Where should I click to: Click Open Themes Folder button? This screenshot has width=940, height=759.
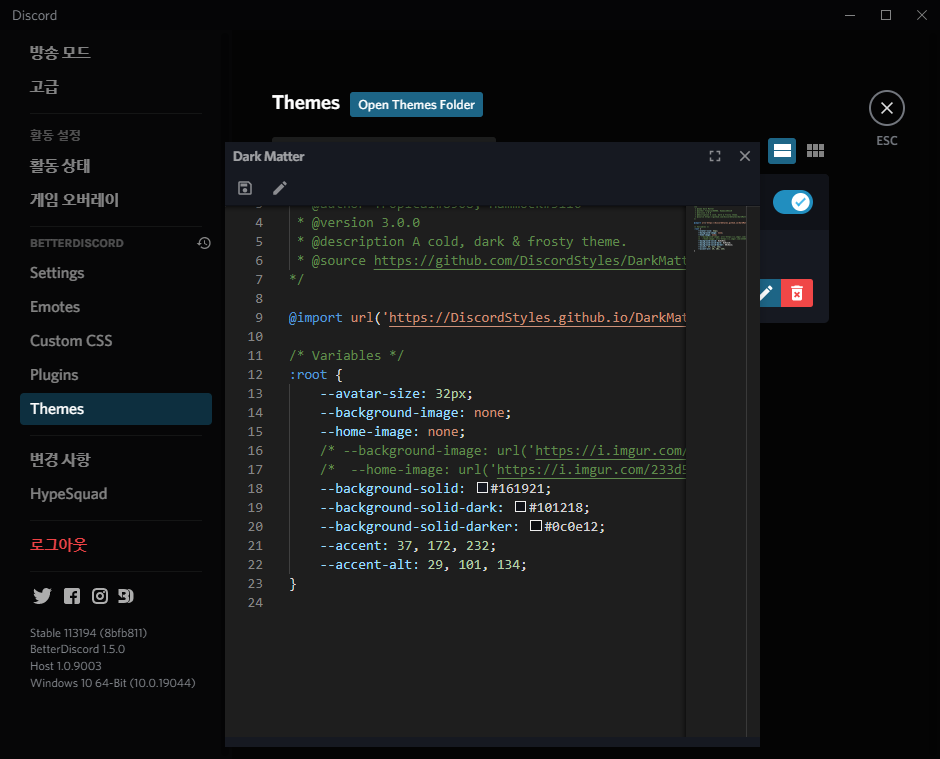click(x=416, y=104)
